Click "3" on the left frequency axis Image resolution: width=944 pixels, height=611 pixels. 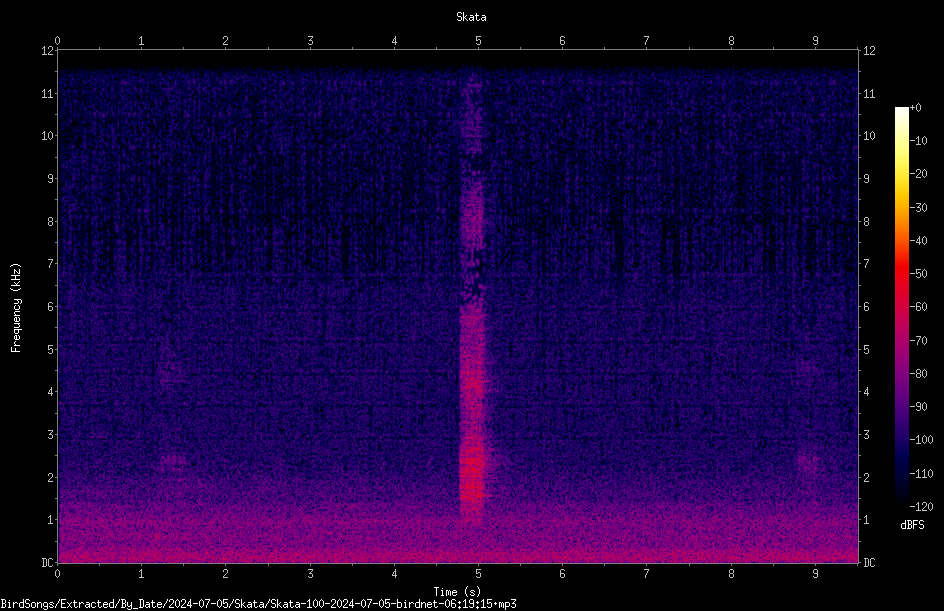(51, 435)
